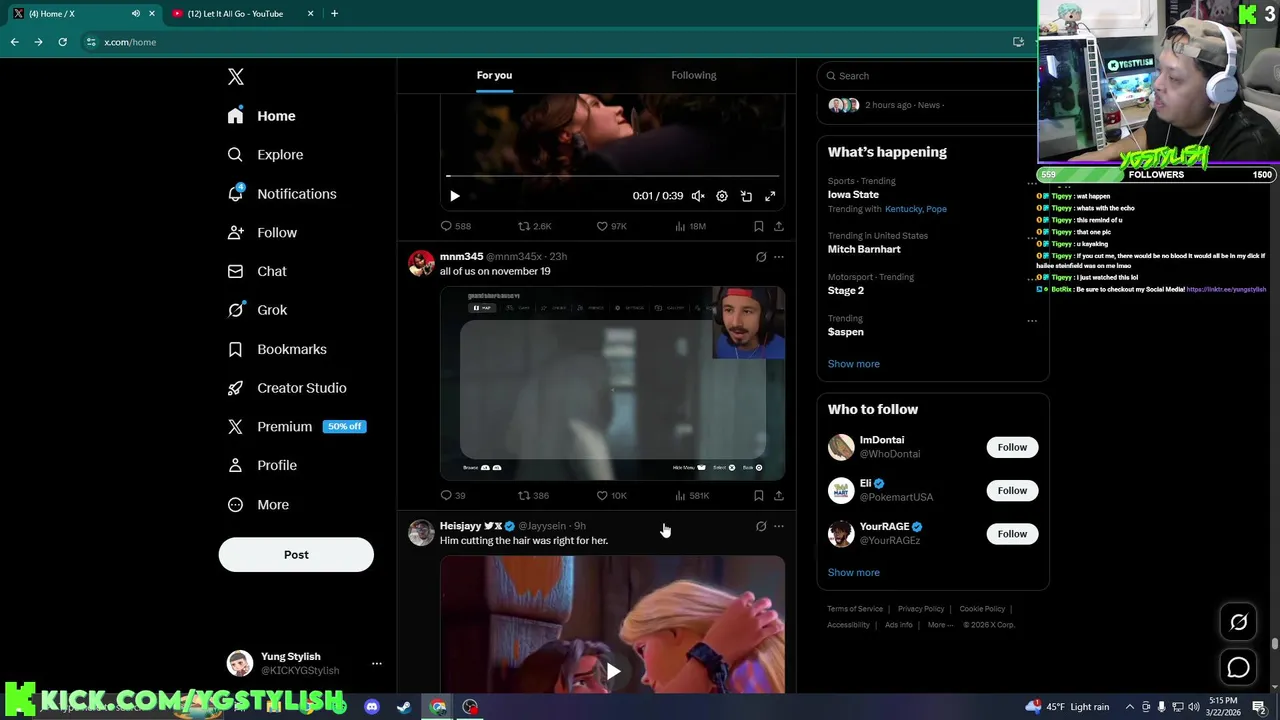1280x720 pixels.
Task: Bookmark the 18M views post
Action: tap(759, 226)
